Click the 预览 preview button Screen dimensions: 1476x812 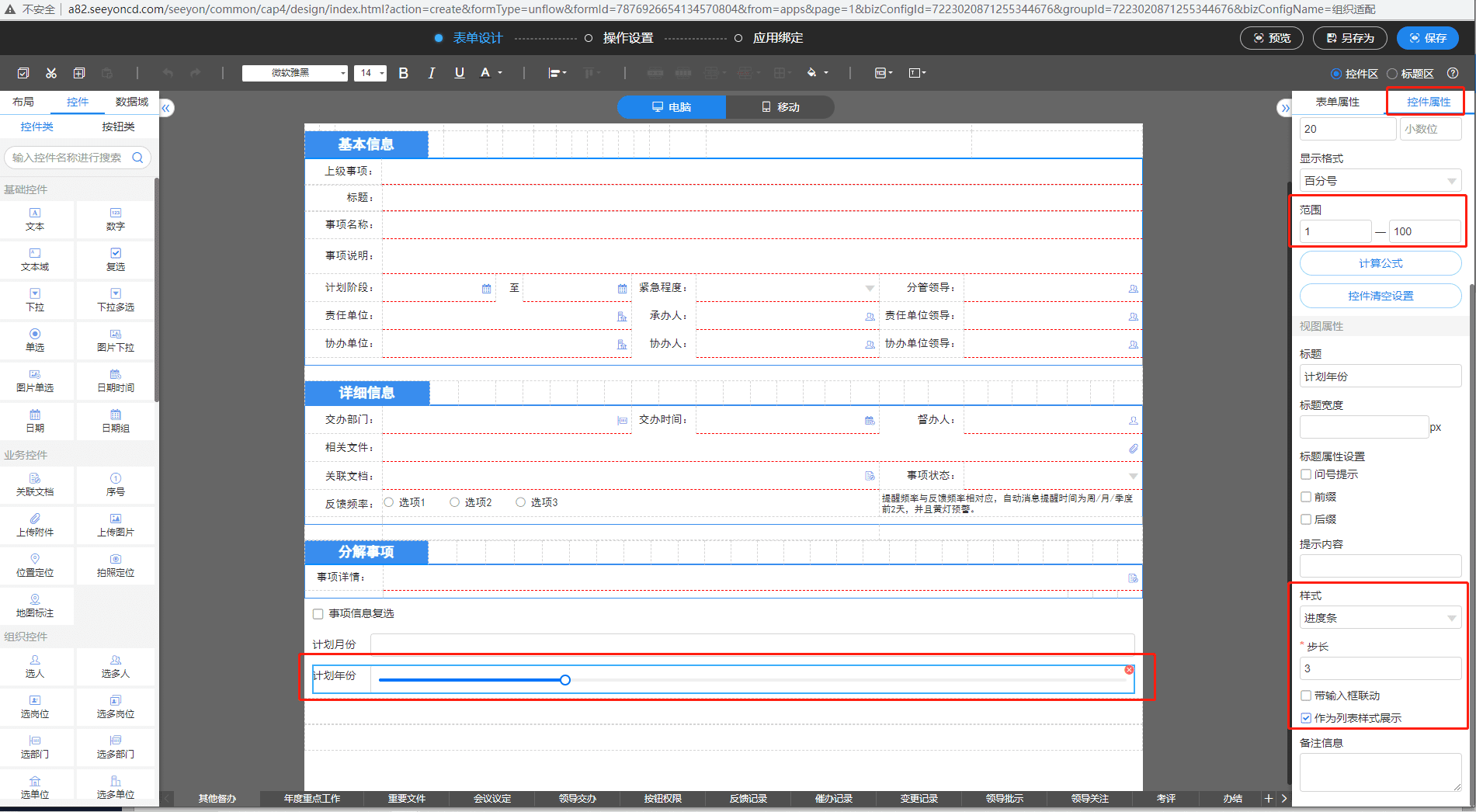coord(1272,38)
